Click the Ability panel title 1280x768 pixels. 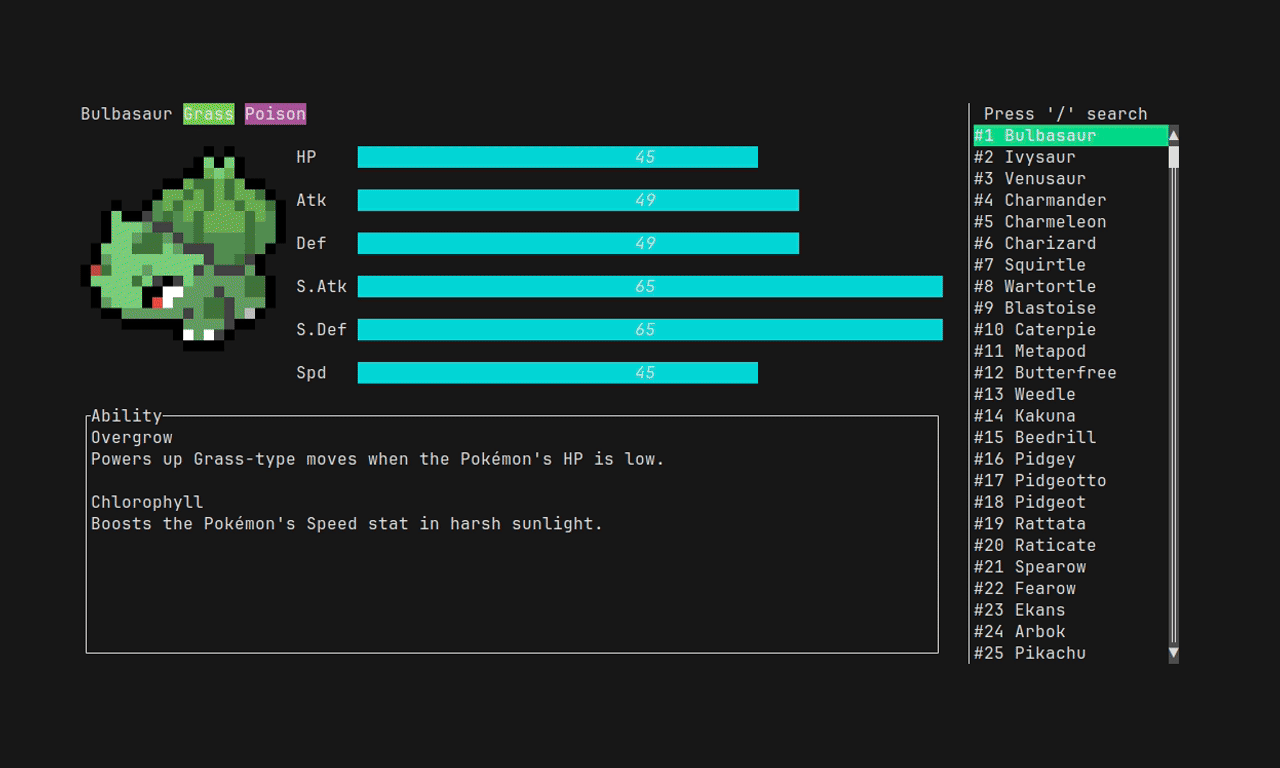click(127, 416)
